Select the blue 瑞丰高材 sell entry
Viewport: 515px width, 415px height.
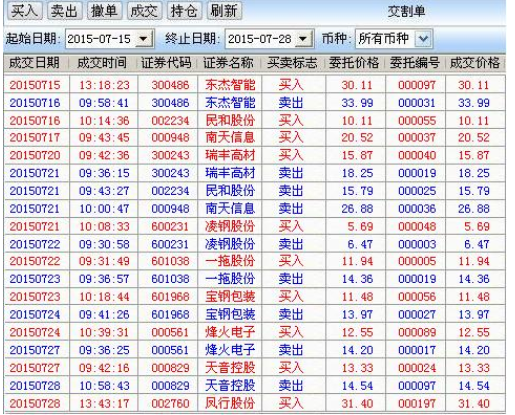pyautogui.click(x=230, y=173)
